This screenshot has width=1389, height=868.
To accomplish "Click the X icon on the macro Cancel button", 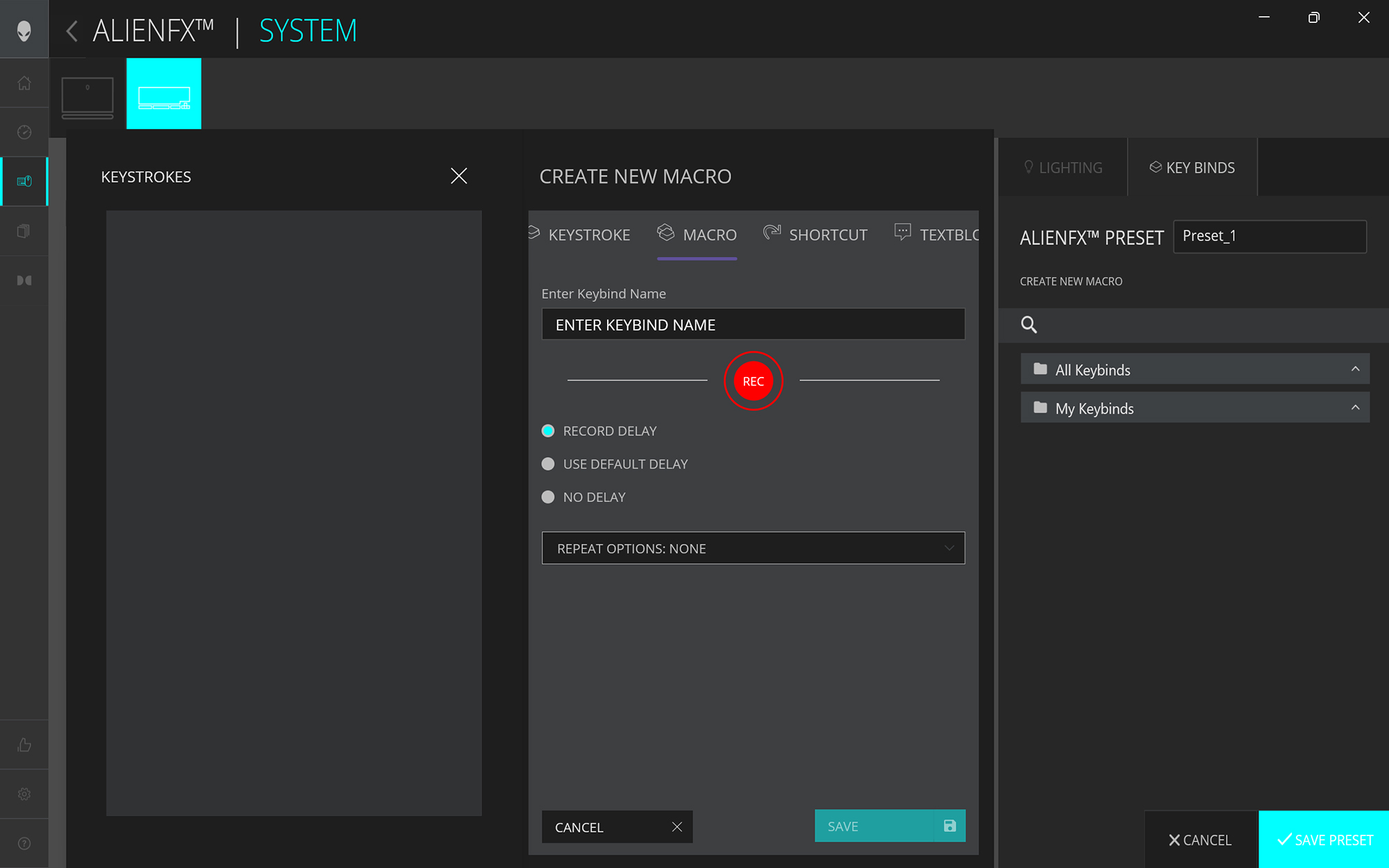I will [677, 827].
